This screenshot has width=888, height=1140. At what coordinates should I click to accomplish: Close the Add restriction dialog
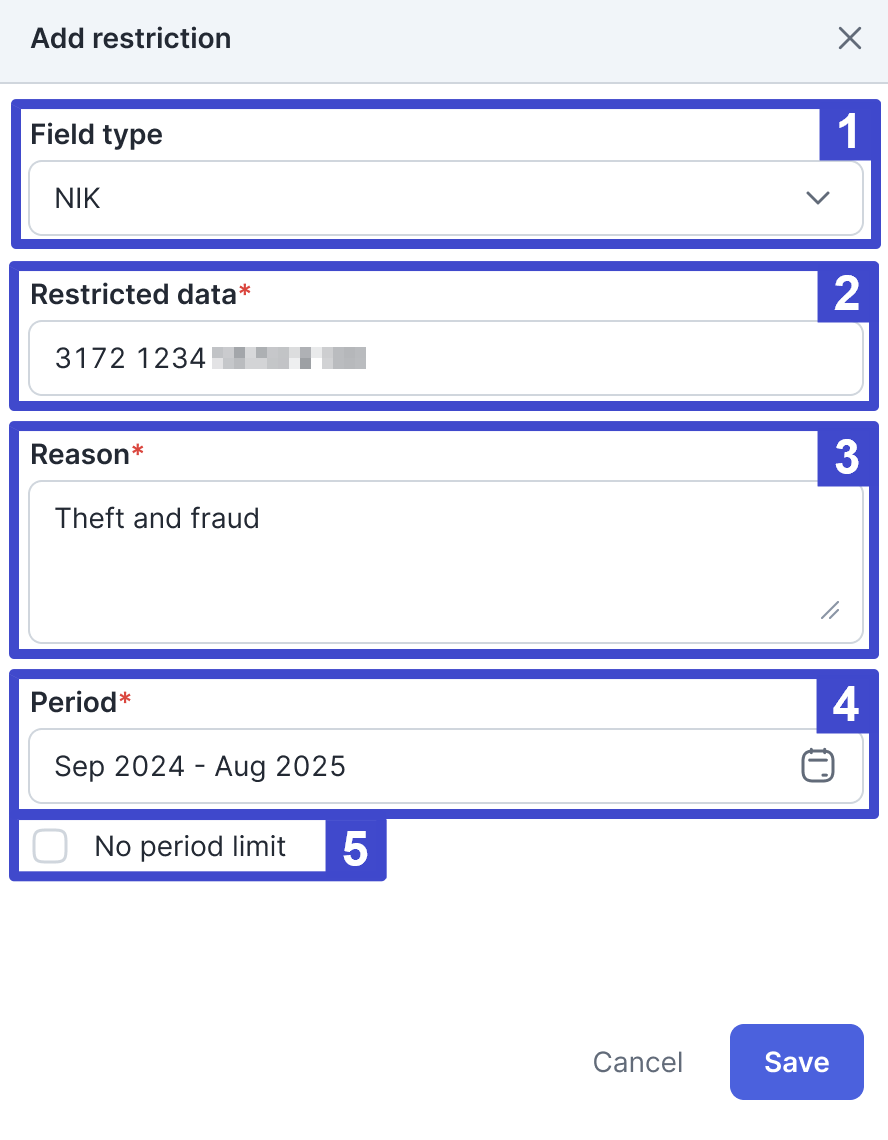tap(849, 39)
